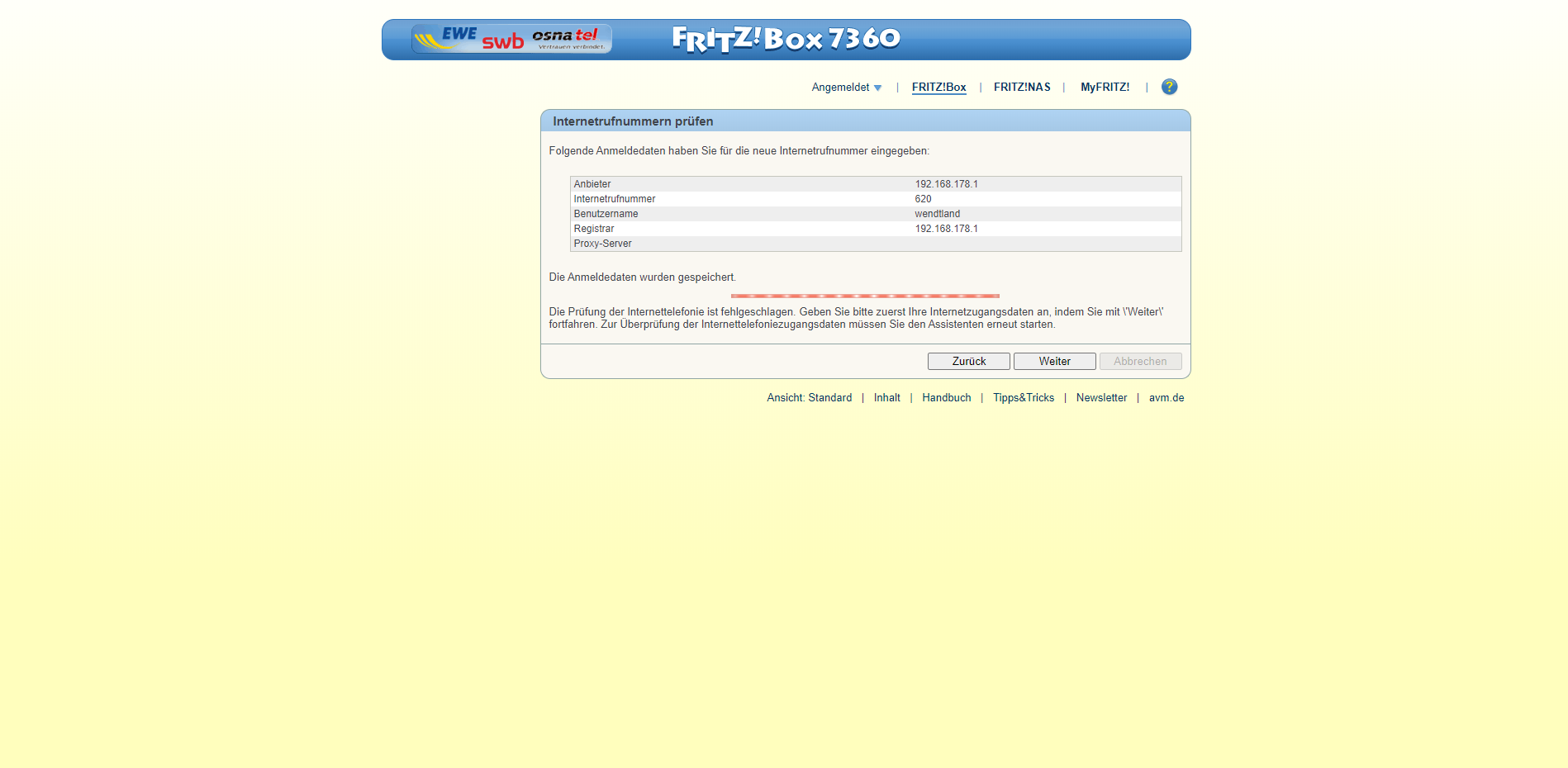Click the Zurück button
The width and height of the screenshot is (1568, 768).
969,362
